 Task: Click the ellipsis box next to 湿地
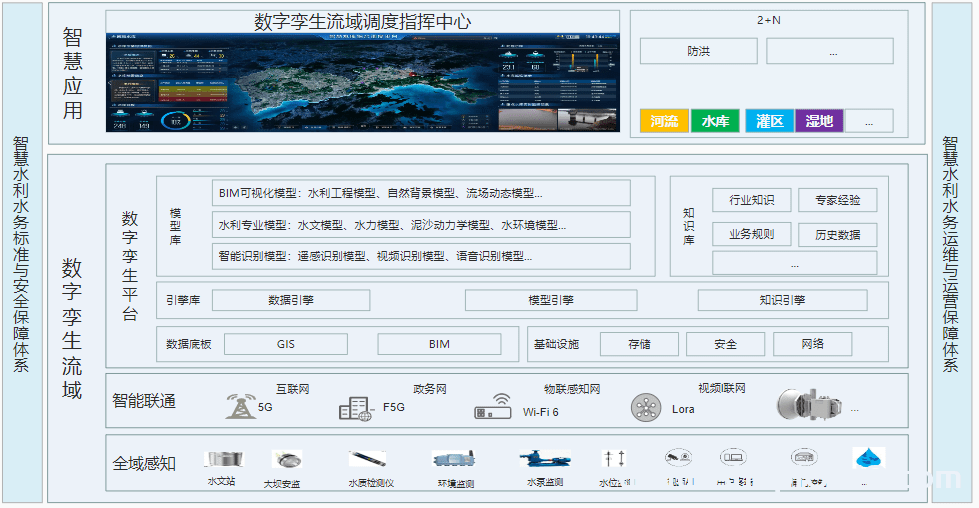(869, 120)
